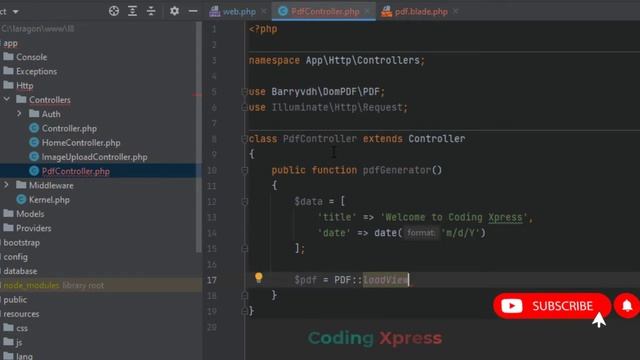
Task: Click the Auth folder name
Action: [x=51, y=114]
